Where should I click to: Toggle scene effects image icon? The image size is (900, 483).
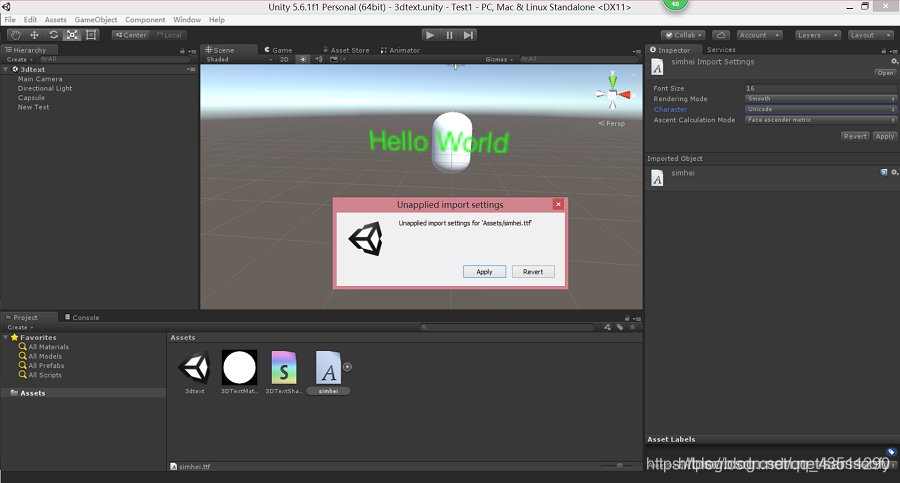point(334,59)
